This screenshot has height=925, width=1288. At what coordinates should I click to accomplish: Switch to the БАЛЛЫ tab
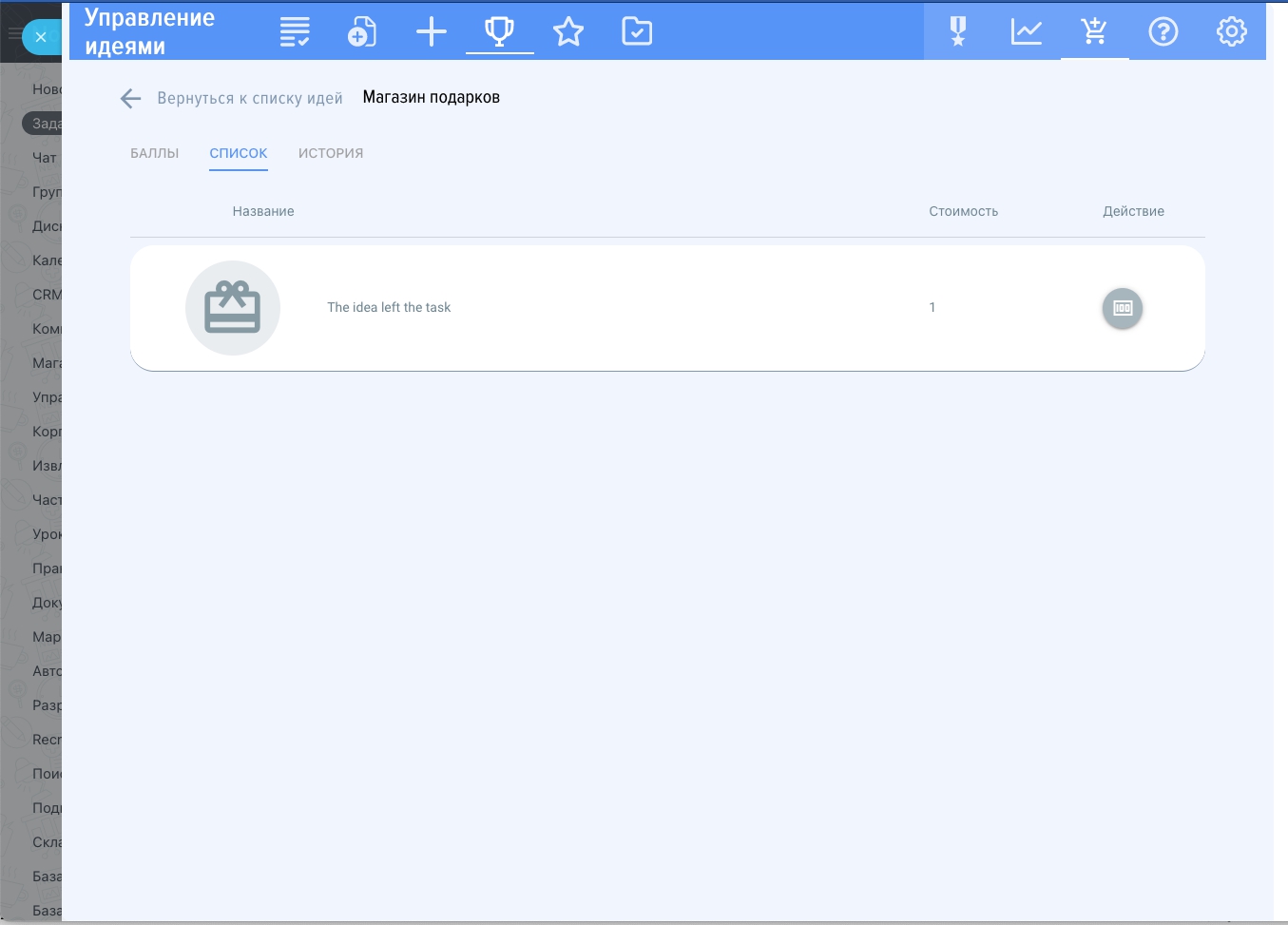click(x=155, y=153)
